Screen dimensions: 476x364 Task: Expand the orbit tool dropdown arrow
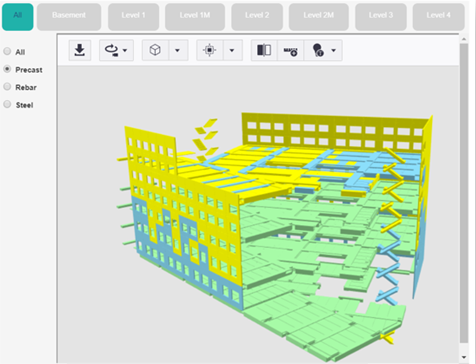coord(125,50)
